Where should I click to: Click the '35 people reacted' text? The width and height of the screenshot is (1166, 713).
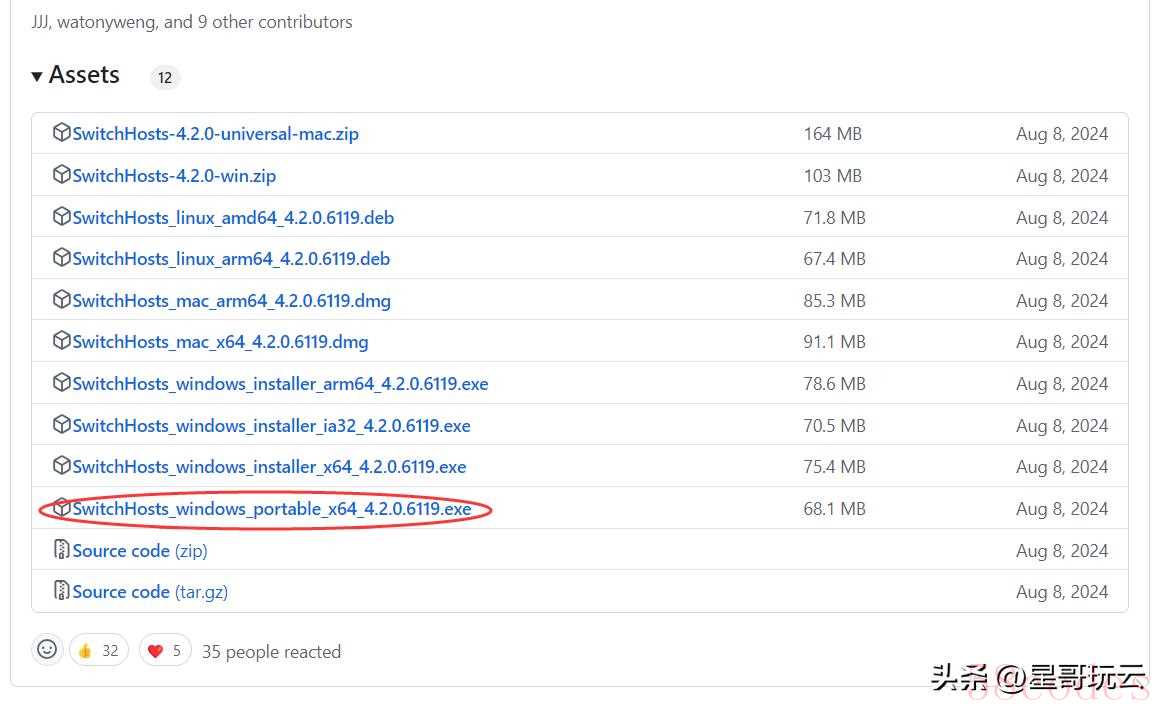point(271,652)
